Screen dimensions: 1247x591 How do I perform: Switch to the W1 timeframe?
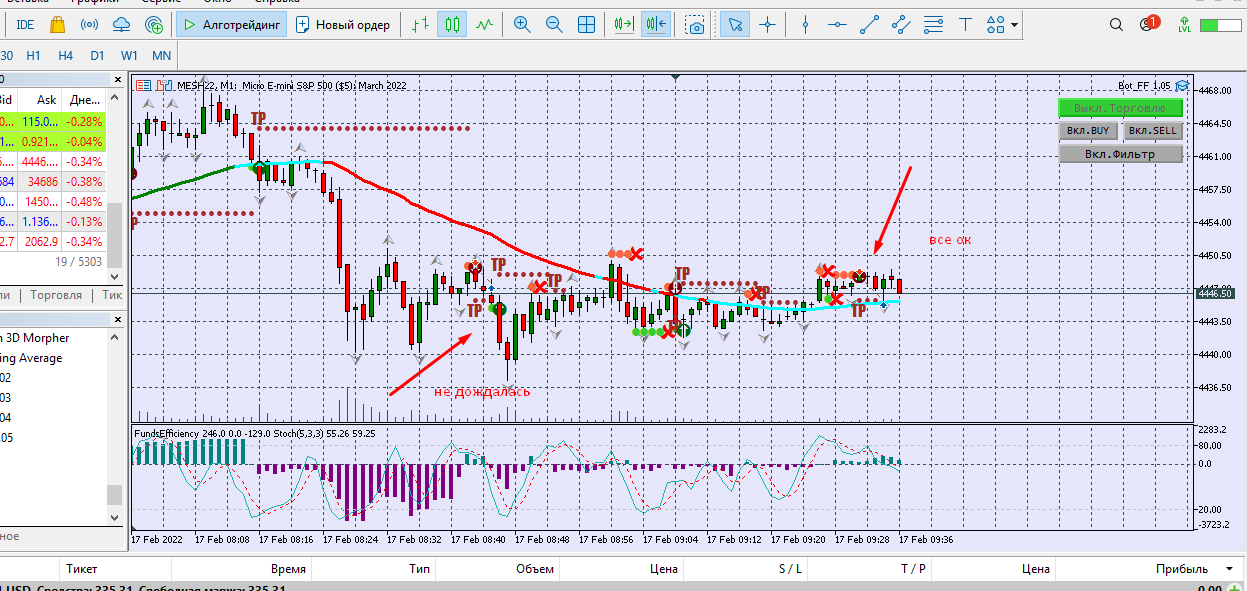pos(129,55)
